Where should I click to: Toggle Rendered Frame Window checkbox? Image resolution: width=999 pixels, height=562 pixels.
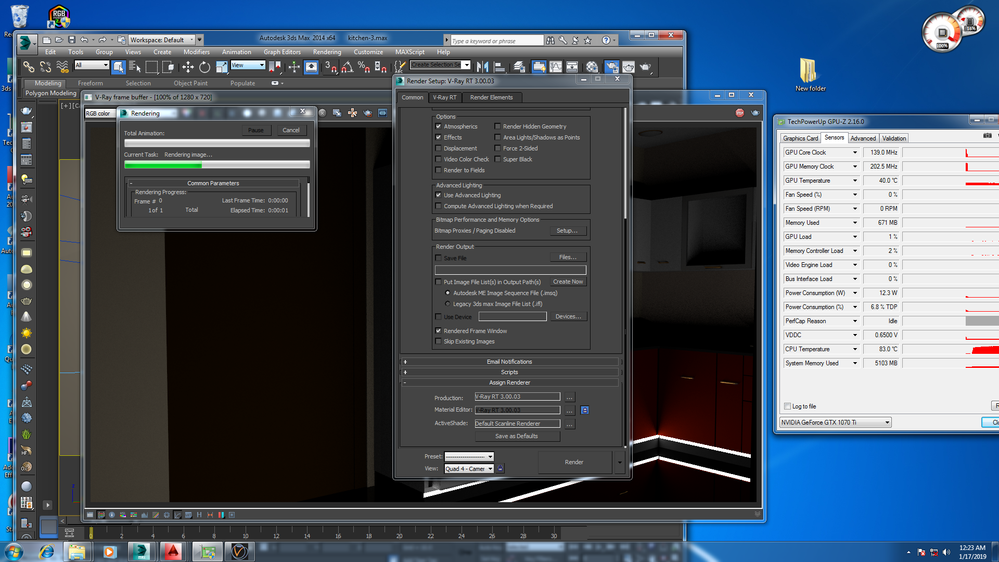pos(438,331)
